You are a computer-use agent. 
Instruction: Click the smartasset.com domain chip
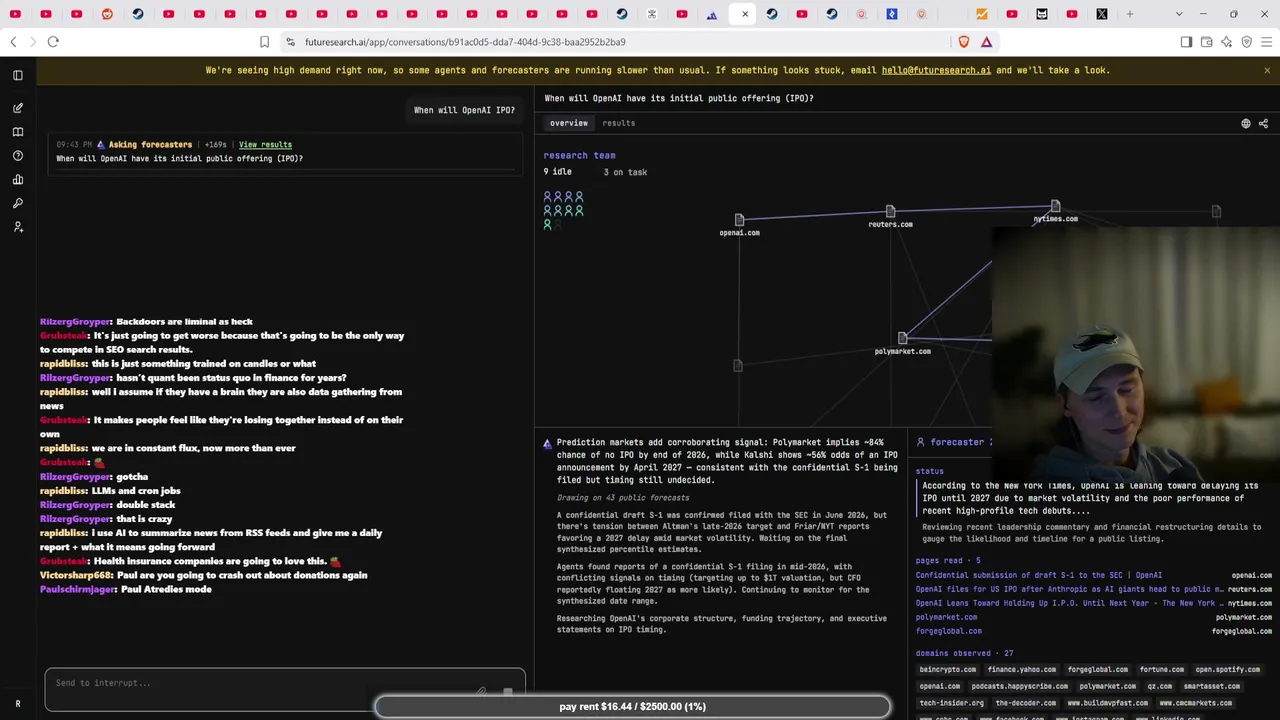(x=1211, y=687)
